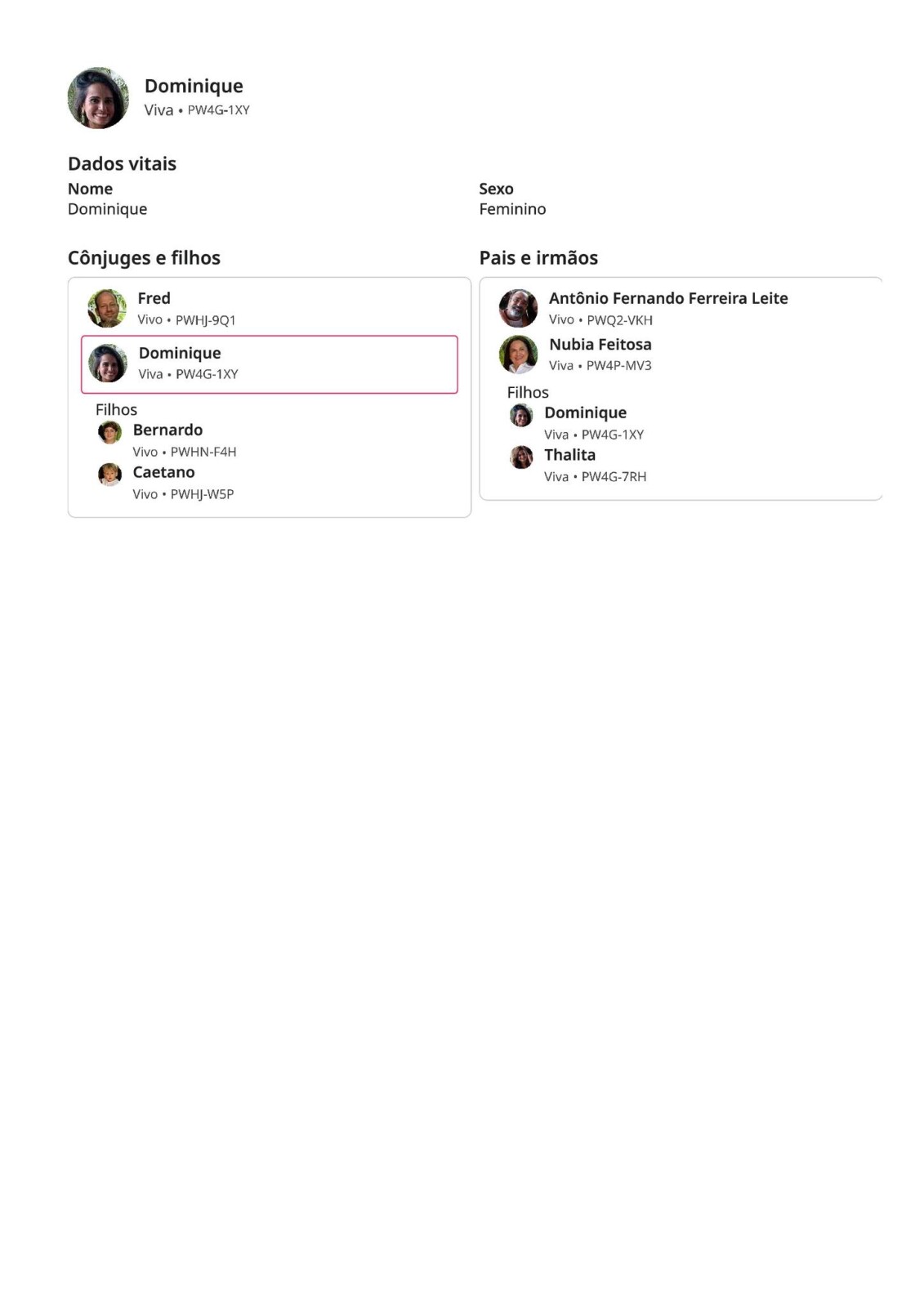Open Antônio Fernando Ferreira Leite's name link

tap(667, 298)
